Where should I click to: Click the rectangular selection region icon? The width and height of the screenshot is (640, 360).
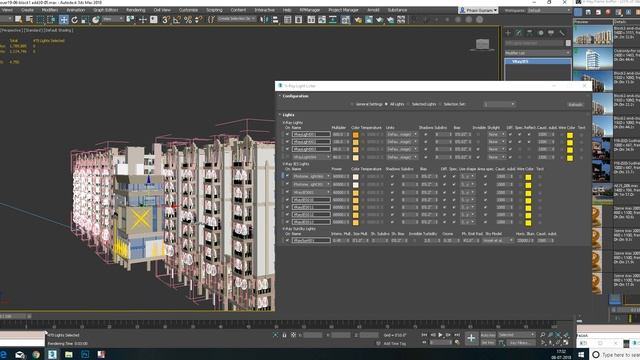[x=40, y=19]
